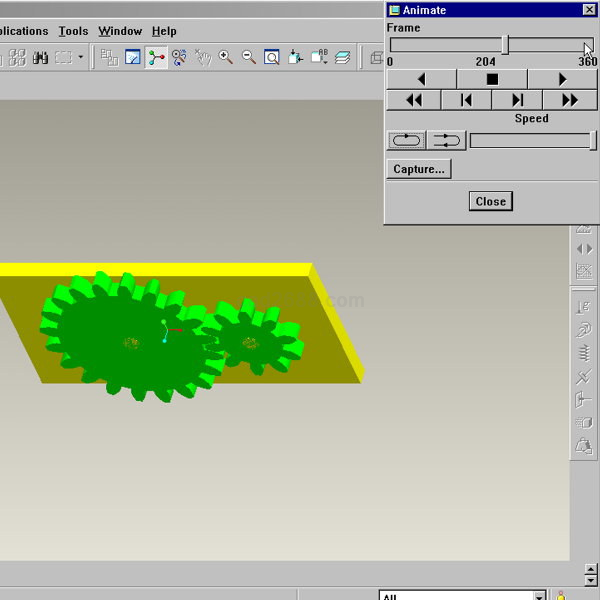600x600 pixels.
Task: Play the animation forward
Action: click(562, 79)
